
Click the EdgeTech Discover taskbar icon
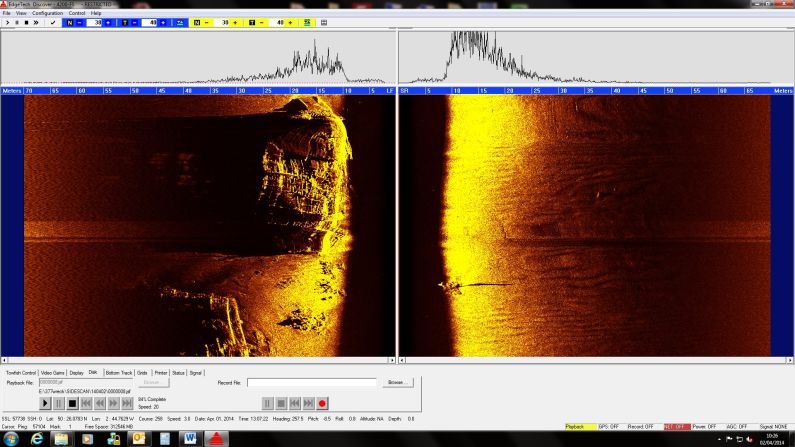(x=216, y=439)
